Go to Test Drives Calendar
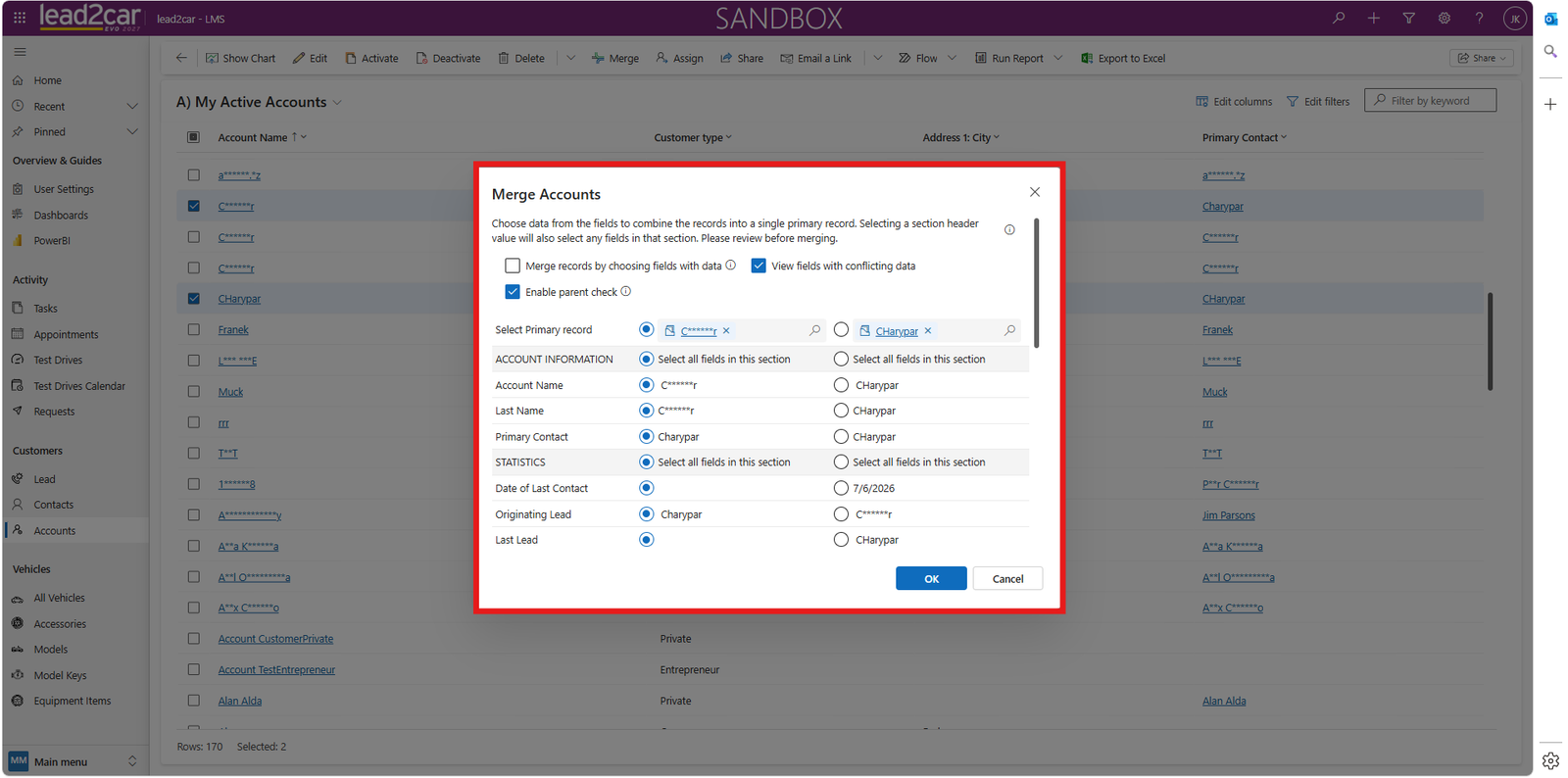This screenshot has height=778, width=1568. pyautogui.click(x=79, y=386)
